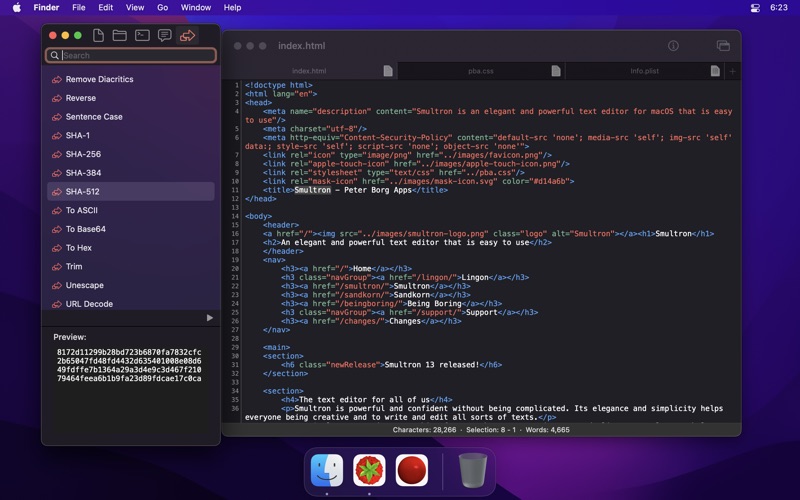
Task: Click the Selection: 8 - 1 status entry
Action: 491,430
